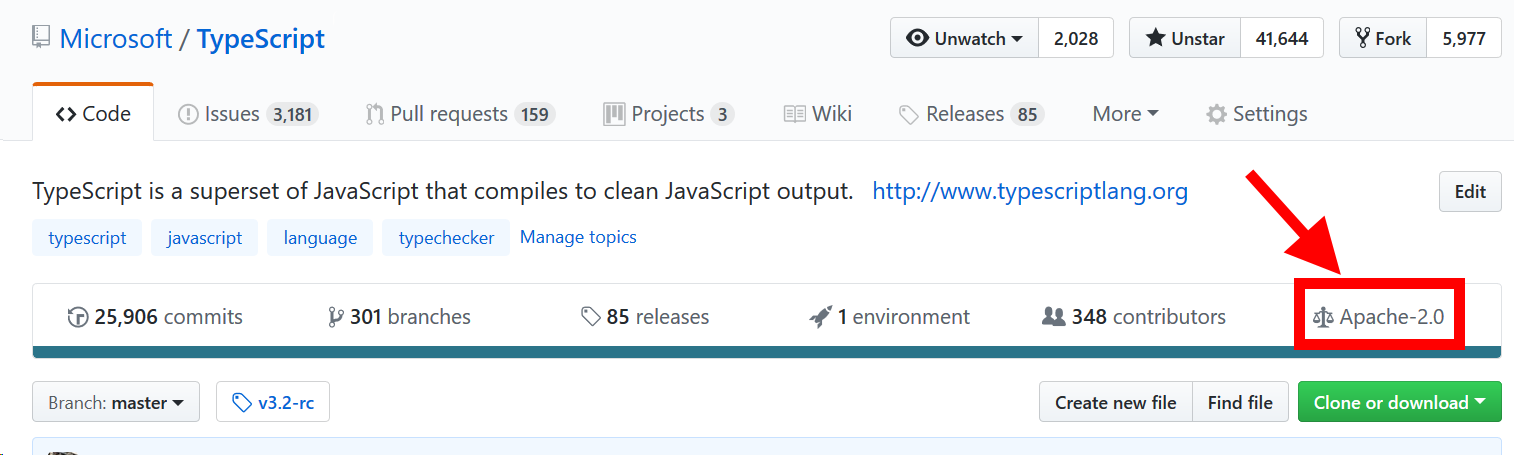Screen dimensions: 1514x455
Task: Open the Apache-2.0 license link
Action: 1379,317
